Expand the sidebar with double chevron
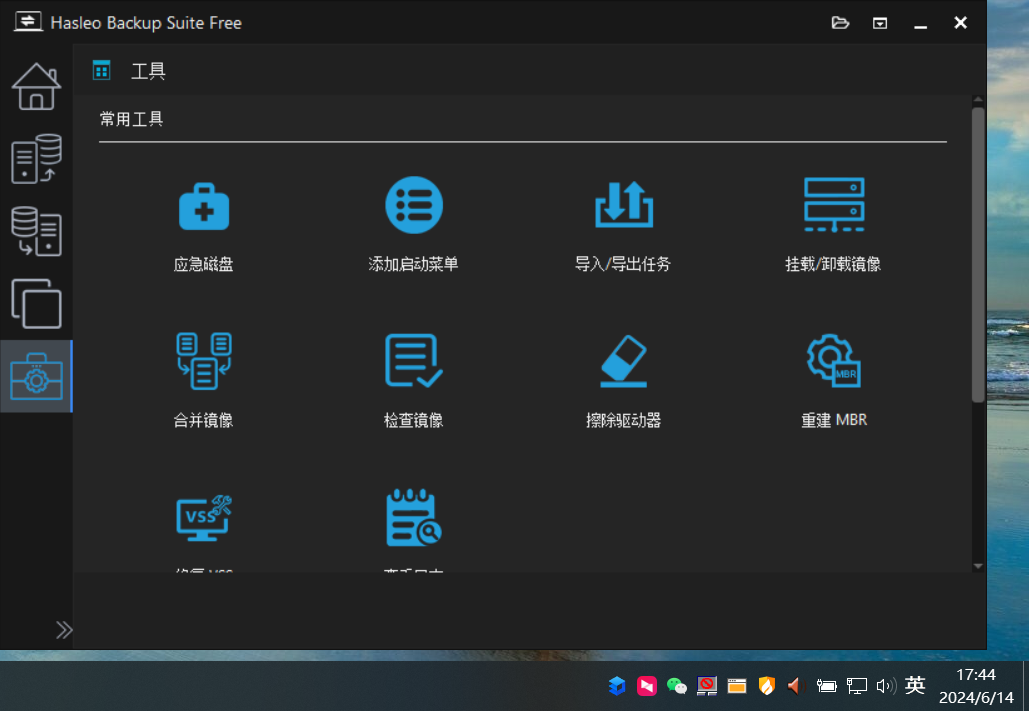The image size is (1029, 711). pyautogui.click(x=64, y=629)
